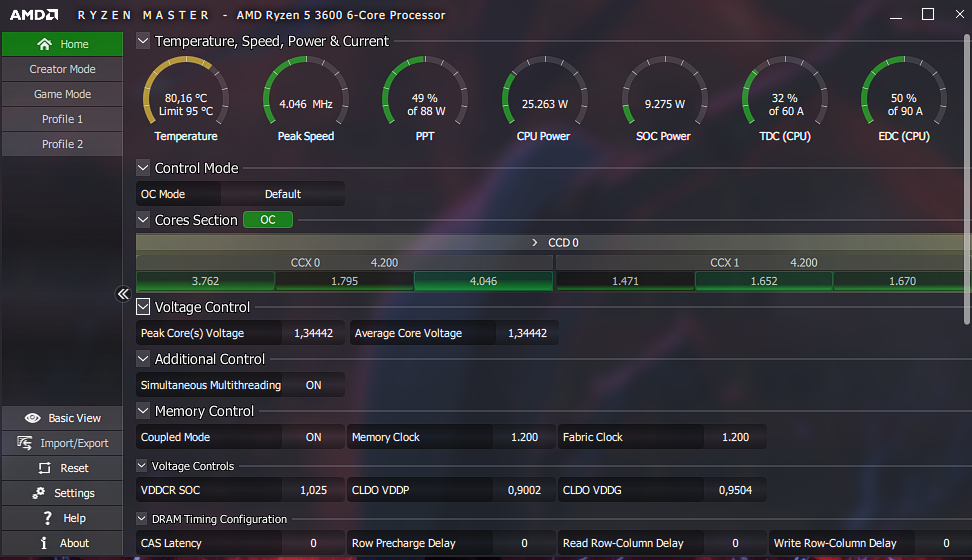
Task: Collapse the DRAM Timing Configuration subsection
Action: [141, 518]
